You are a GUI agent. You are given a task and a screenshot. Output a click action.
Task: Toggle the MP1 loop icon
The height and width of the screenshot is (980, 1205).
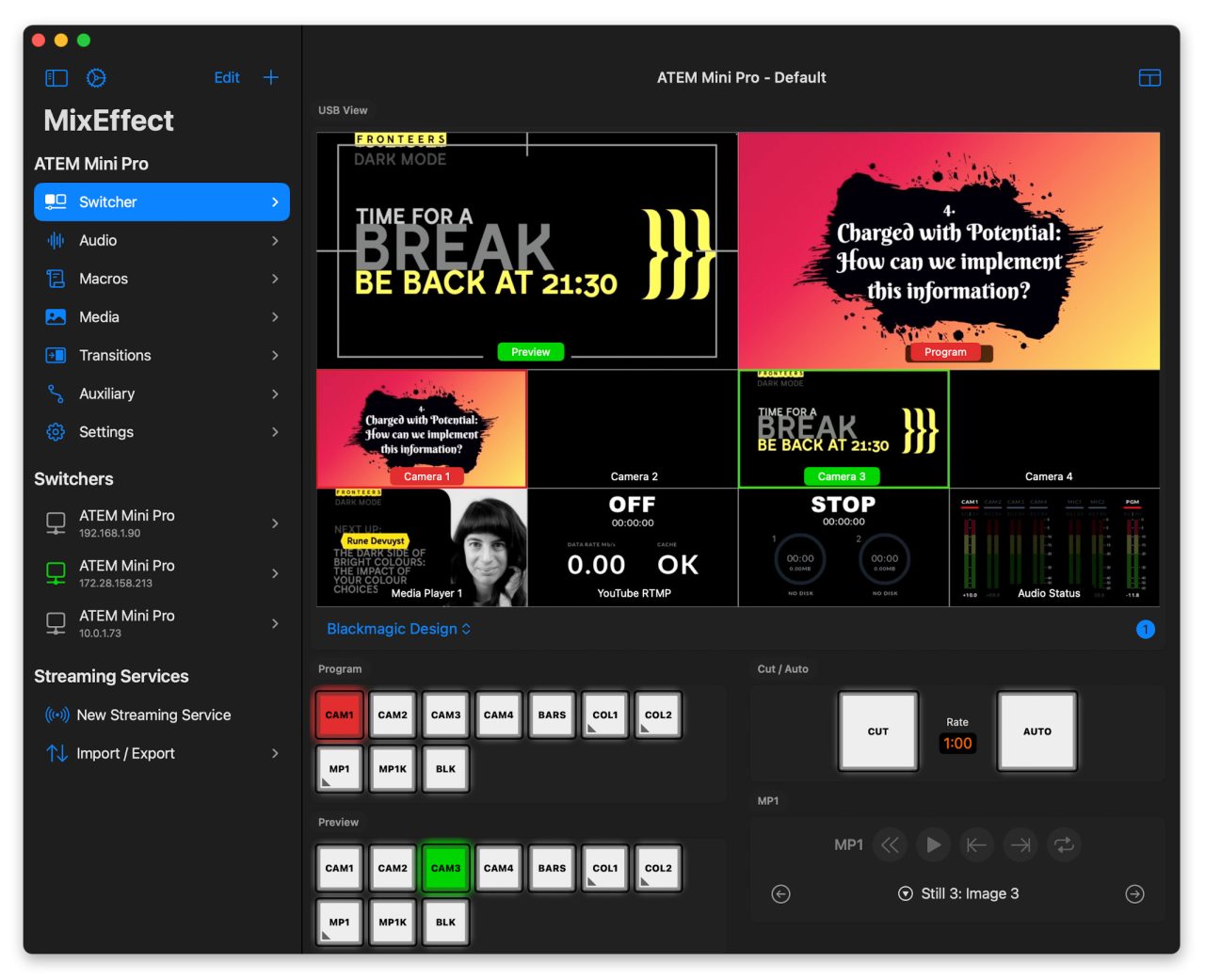point(1064,845)
